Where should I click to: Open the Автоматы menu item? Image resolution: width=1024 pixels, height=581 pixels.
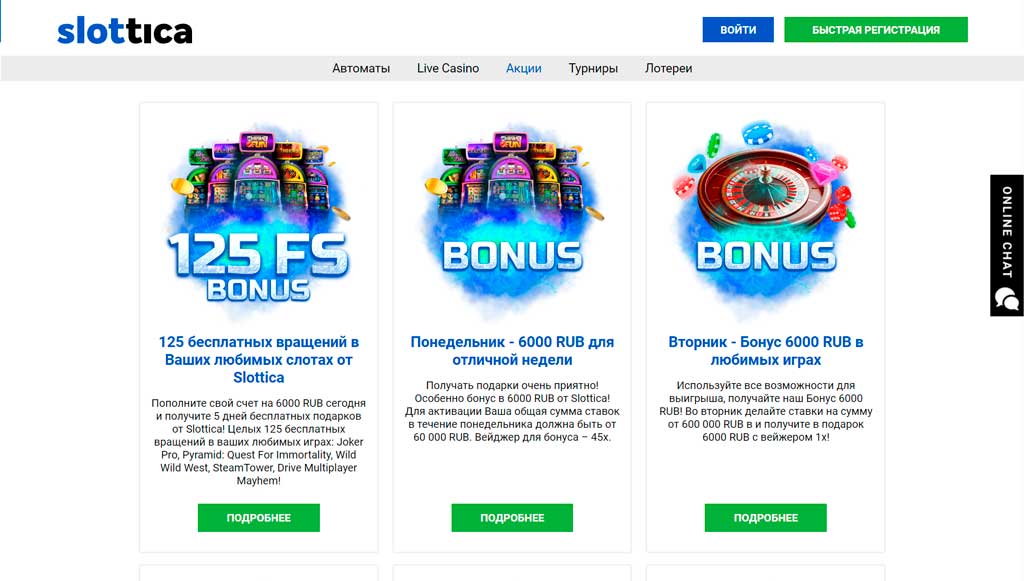click(361, 68)
